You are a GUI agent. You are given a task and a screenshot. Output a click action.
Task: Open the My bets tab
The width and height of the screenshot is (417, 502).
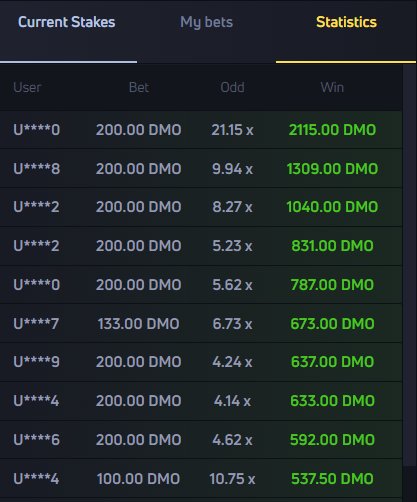[x=206, y=23]
